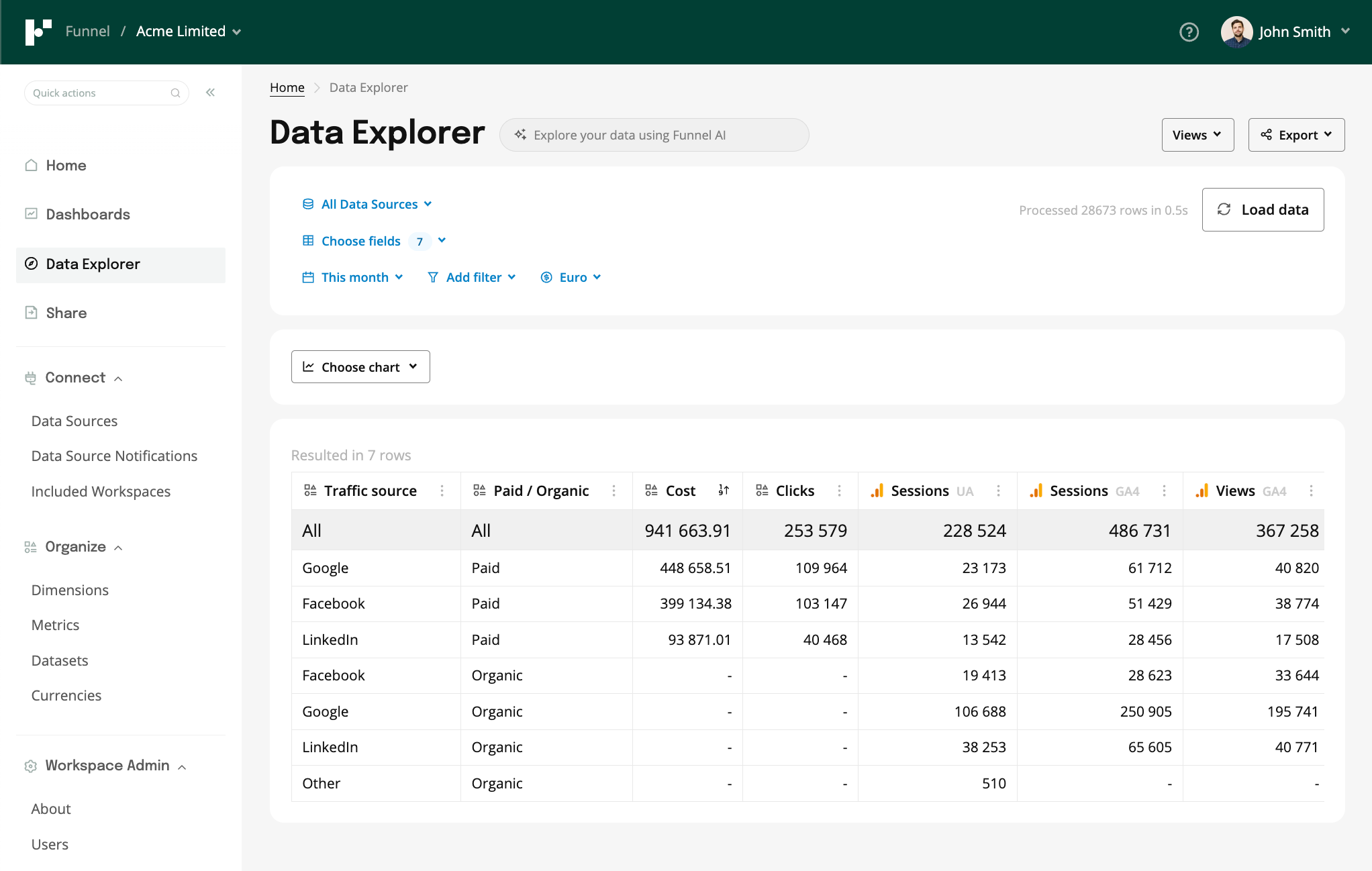Open the three-dot menu on Traffic source column

[x=442, y=491]
